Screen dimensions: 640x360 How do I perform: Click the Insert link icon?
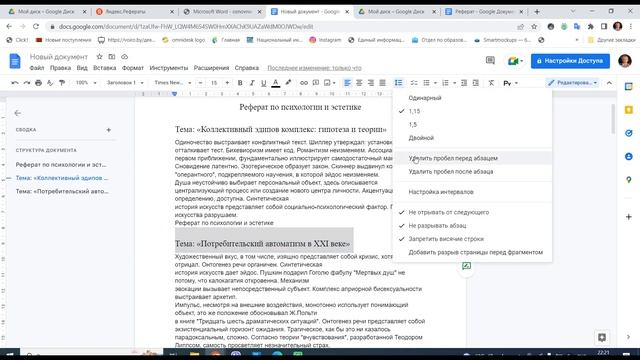pos(304,83)
